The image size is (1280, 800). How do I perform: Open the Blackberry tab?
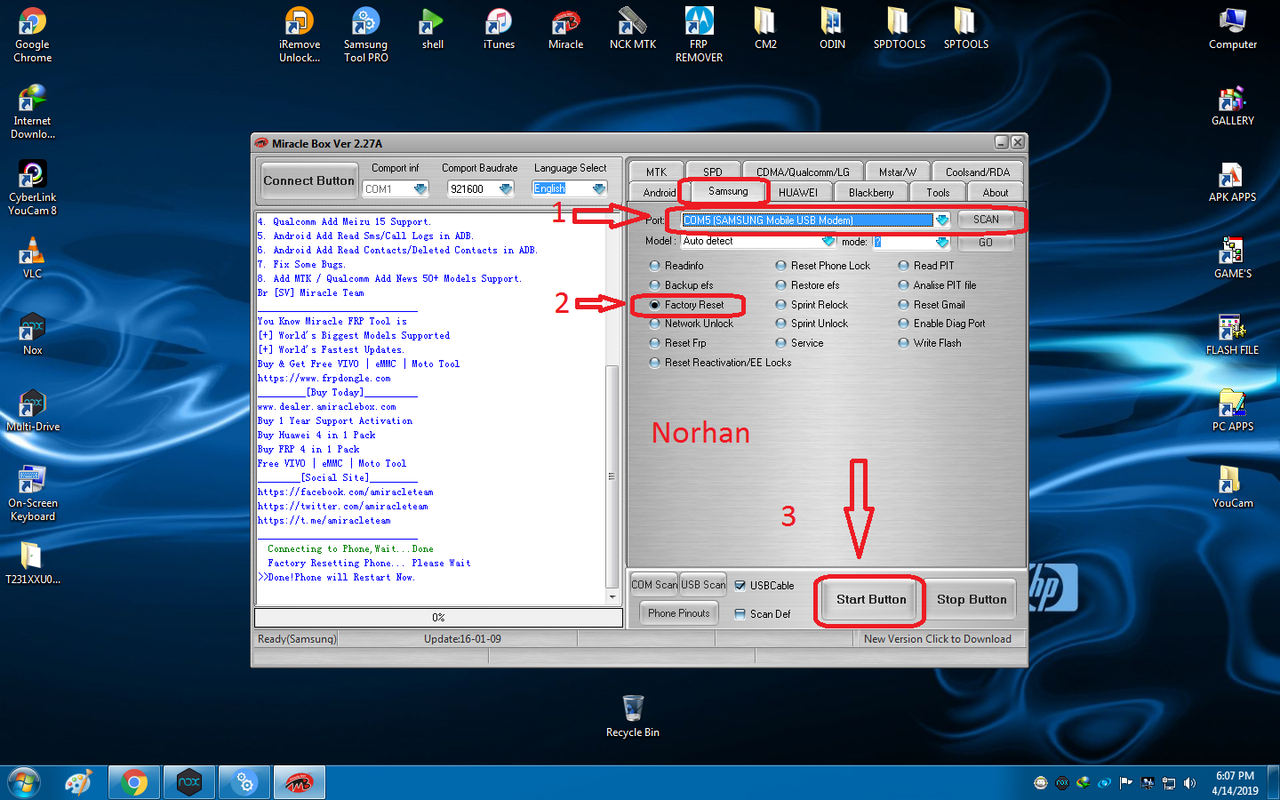pos(870,192)
